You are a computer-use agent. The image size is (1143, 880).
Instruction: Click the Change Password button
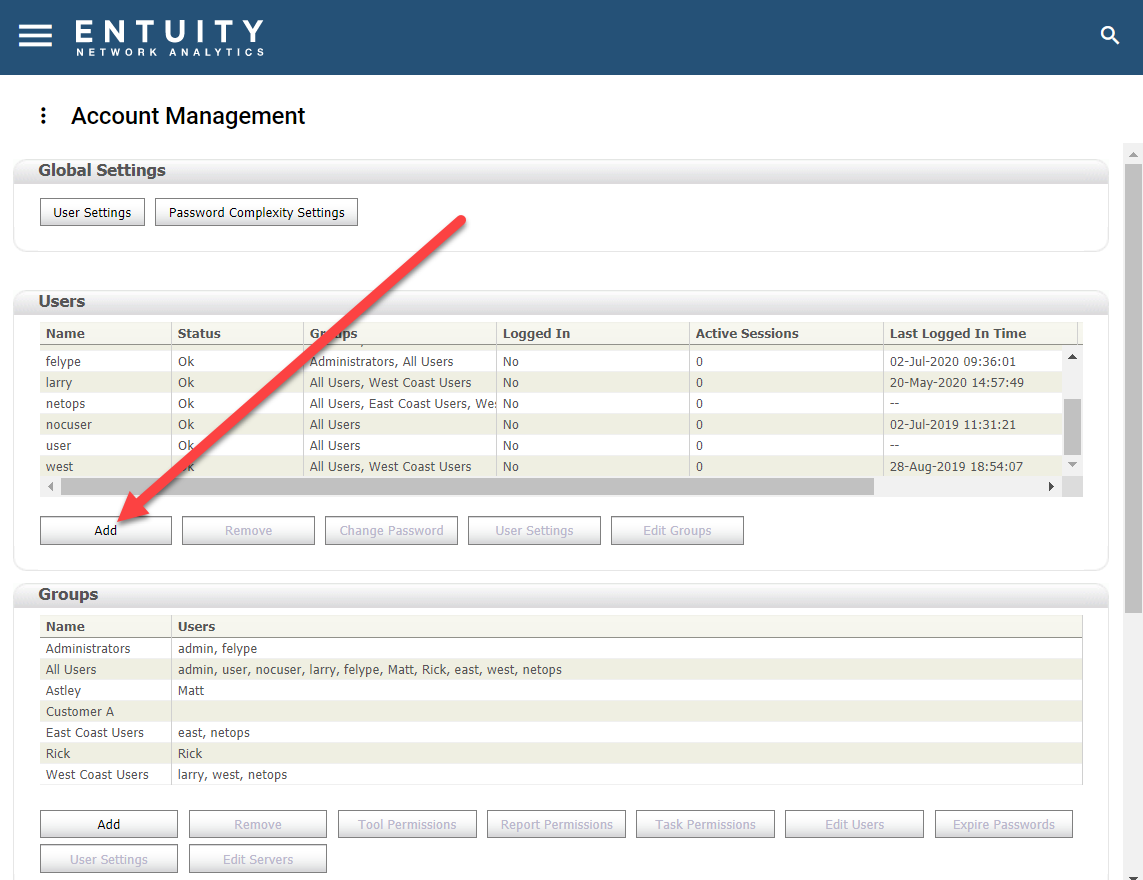[391, 530]
